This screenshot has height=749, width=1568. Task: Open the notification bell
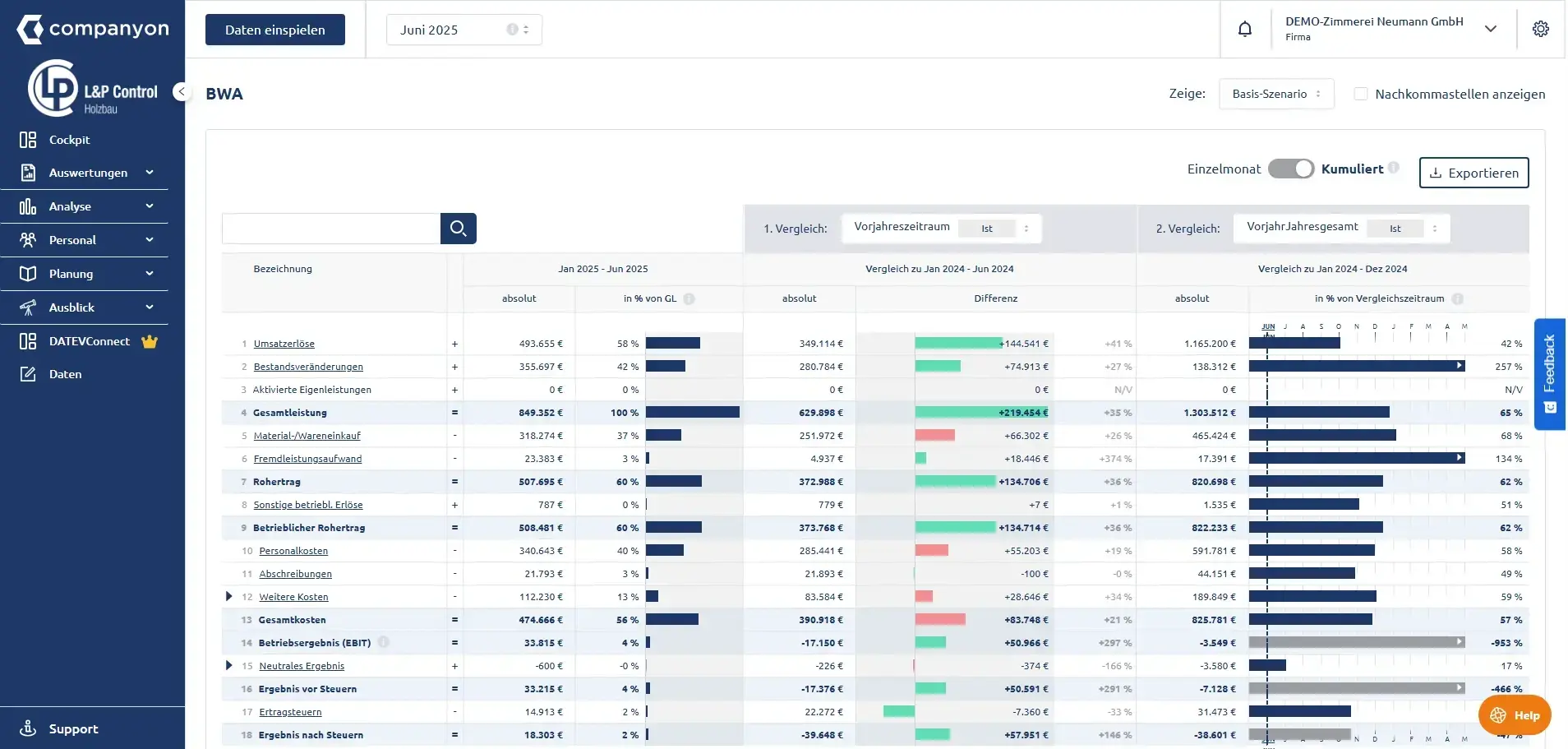(x=1245, y=30)
